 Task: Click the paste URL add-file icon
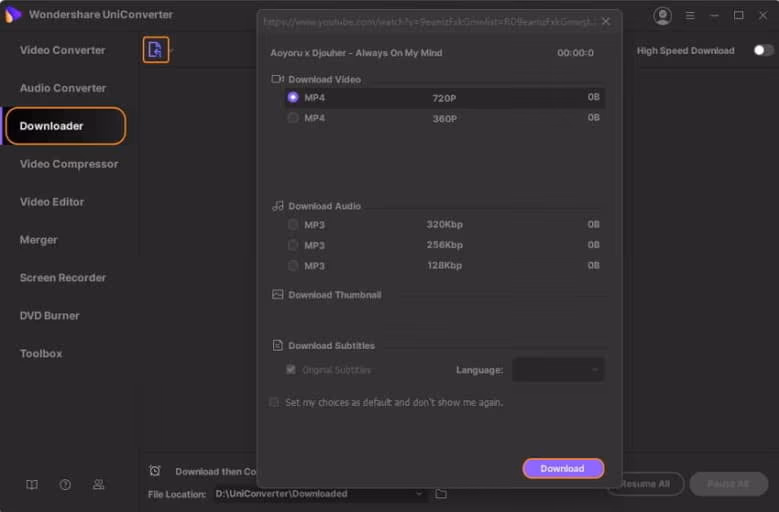coord(156,50)
